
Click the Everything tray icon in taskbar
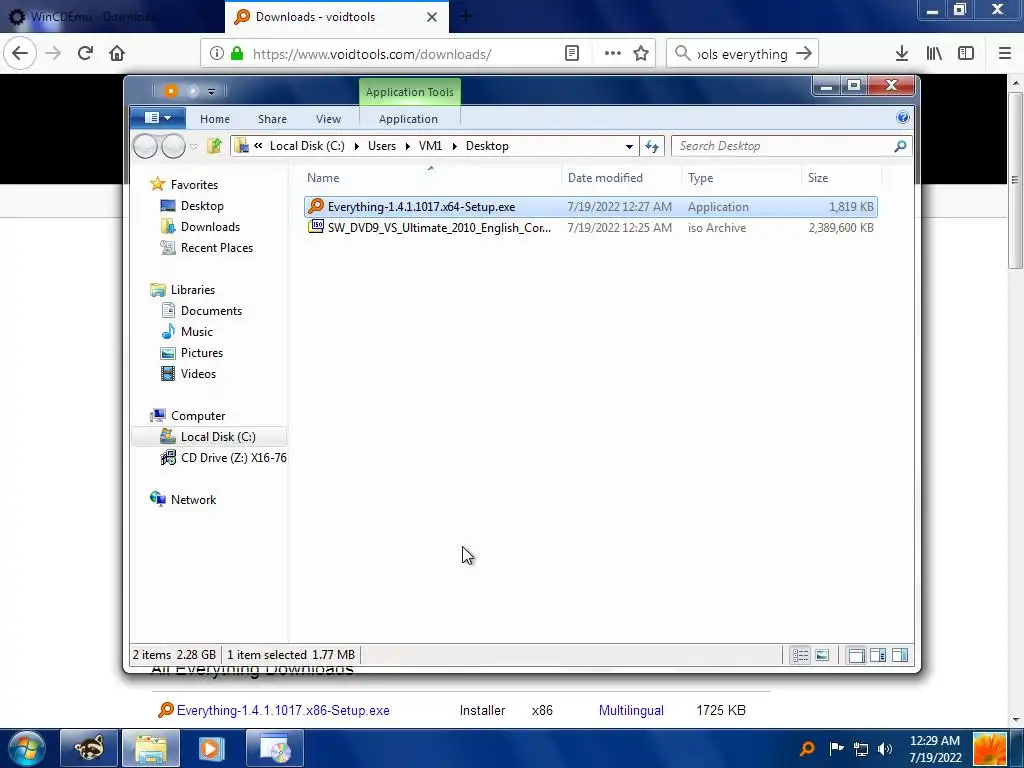[807, 749]
